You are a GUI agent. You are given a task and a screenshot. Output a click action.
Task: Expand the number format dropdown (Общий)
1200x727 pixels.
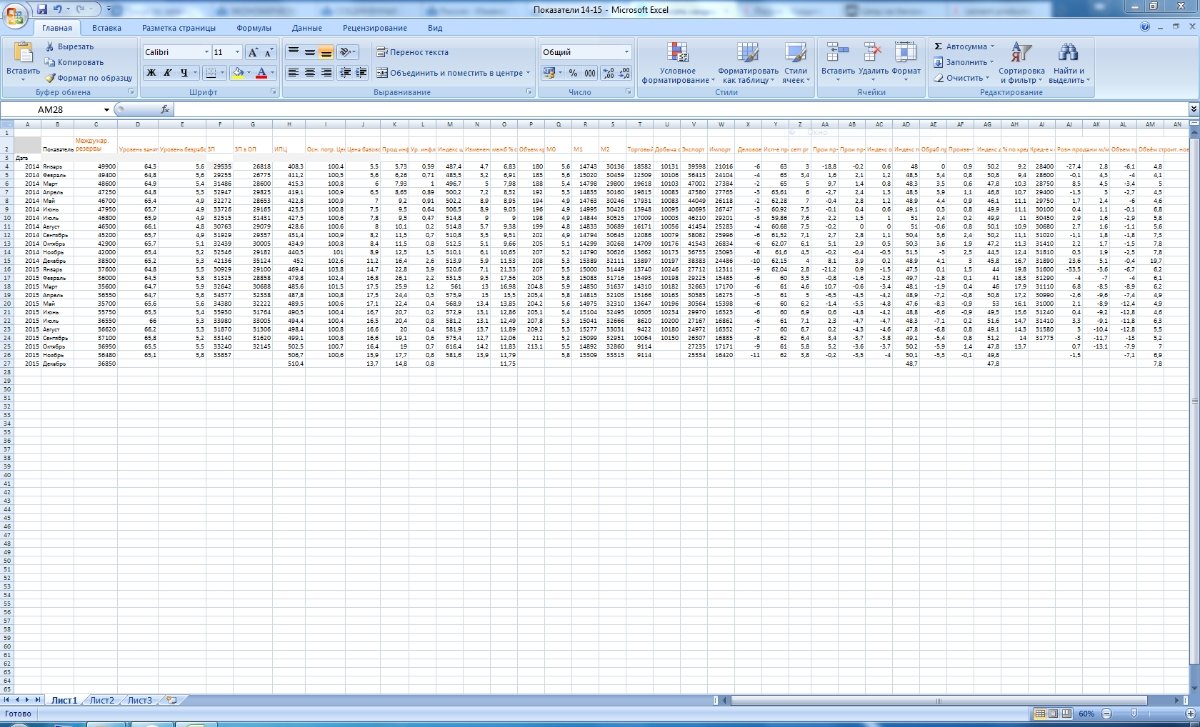point(626,52)
